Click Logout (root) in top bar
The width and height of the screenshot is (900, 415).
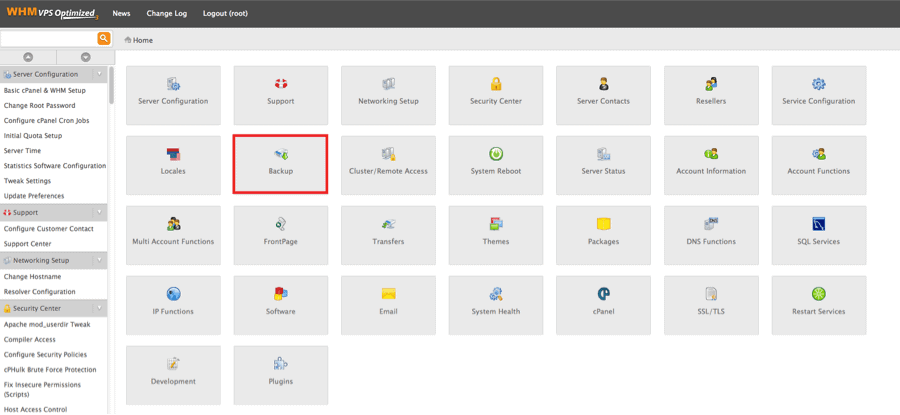click(225, 13)
